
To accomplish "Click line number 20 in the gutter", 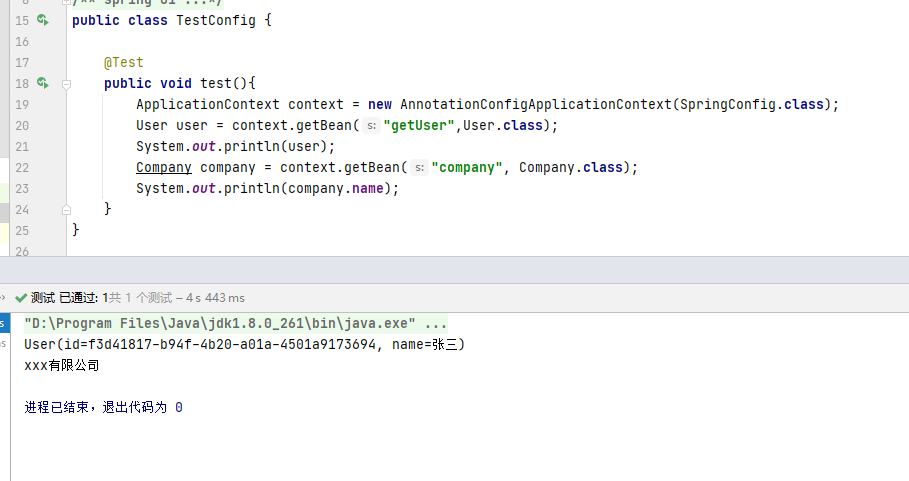I will (x=22, y=125).
